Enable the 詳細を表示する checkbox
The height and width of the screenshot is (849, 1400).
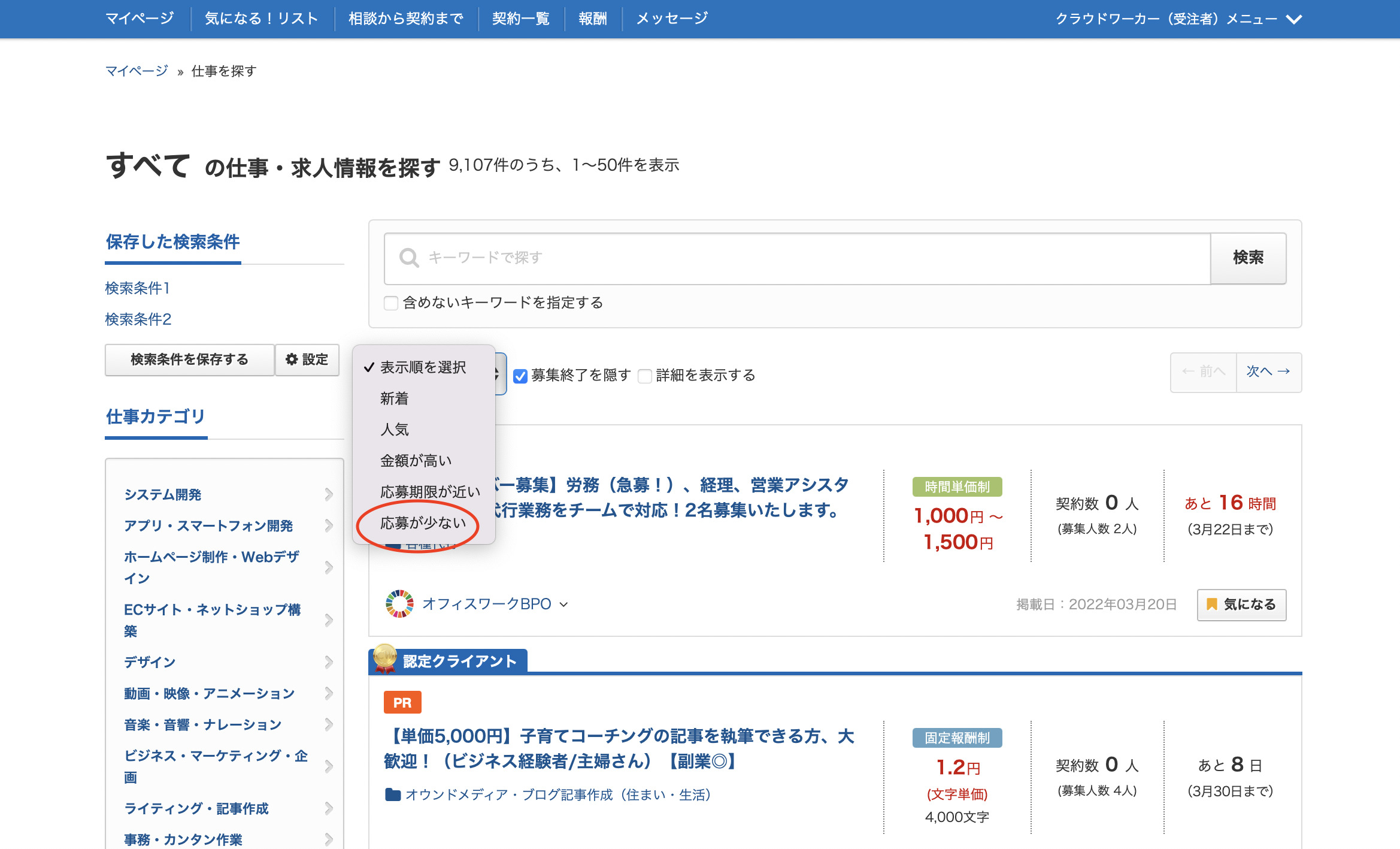tap(645, 376)
